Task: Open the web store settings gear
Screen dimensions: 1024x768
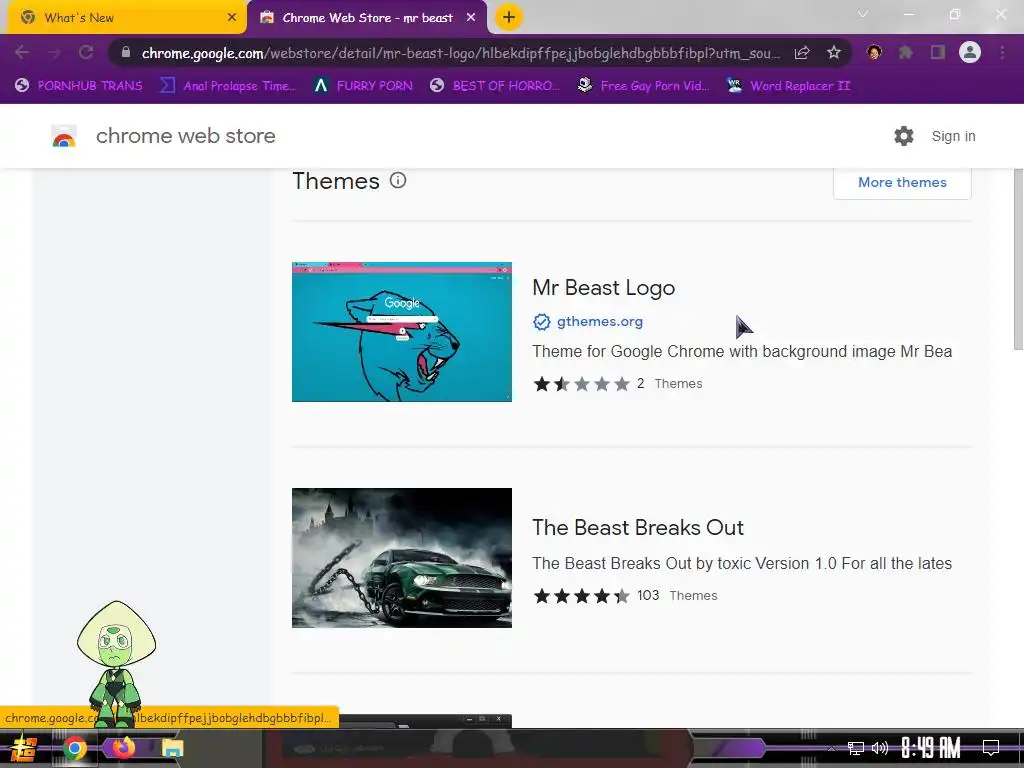Action: point(904,136)
